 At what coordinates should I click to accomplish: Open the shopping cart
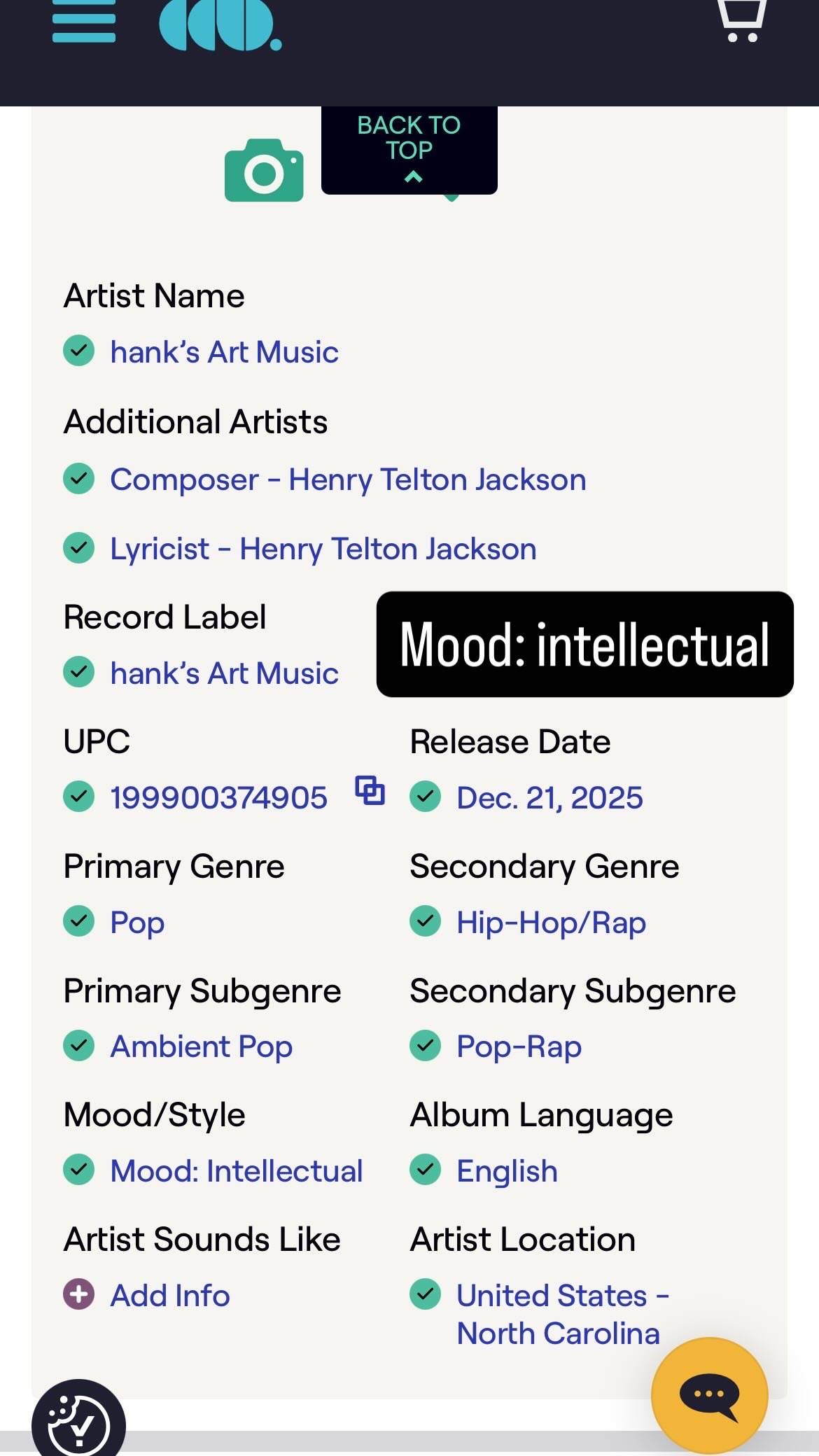pos(742,21)
